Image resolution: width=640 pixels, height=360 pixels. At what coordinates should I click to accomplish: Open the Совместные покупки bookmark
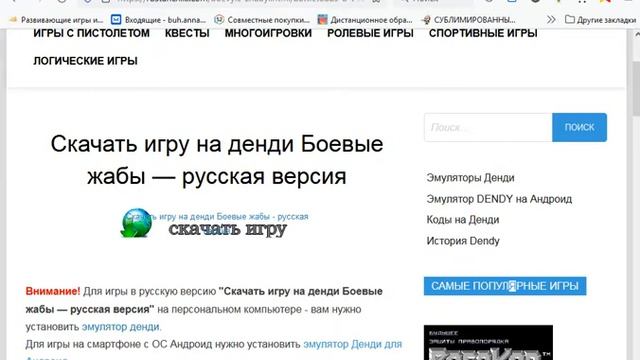pyautogui.click(x=262, y=20)
